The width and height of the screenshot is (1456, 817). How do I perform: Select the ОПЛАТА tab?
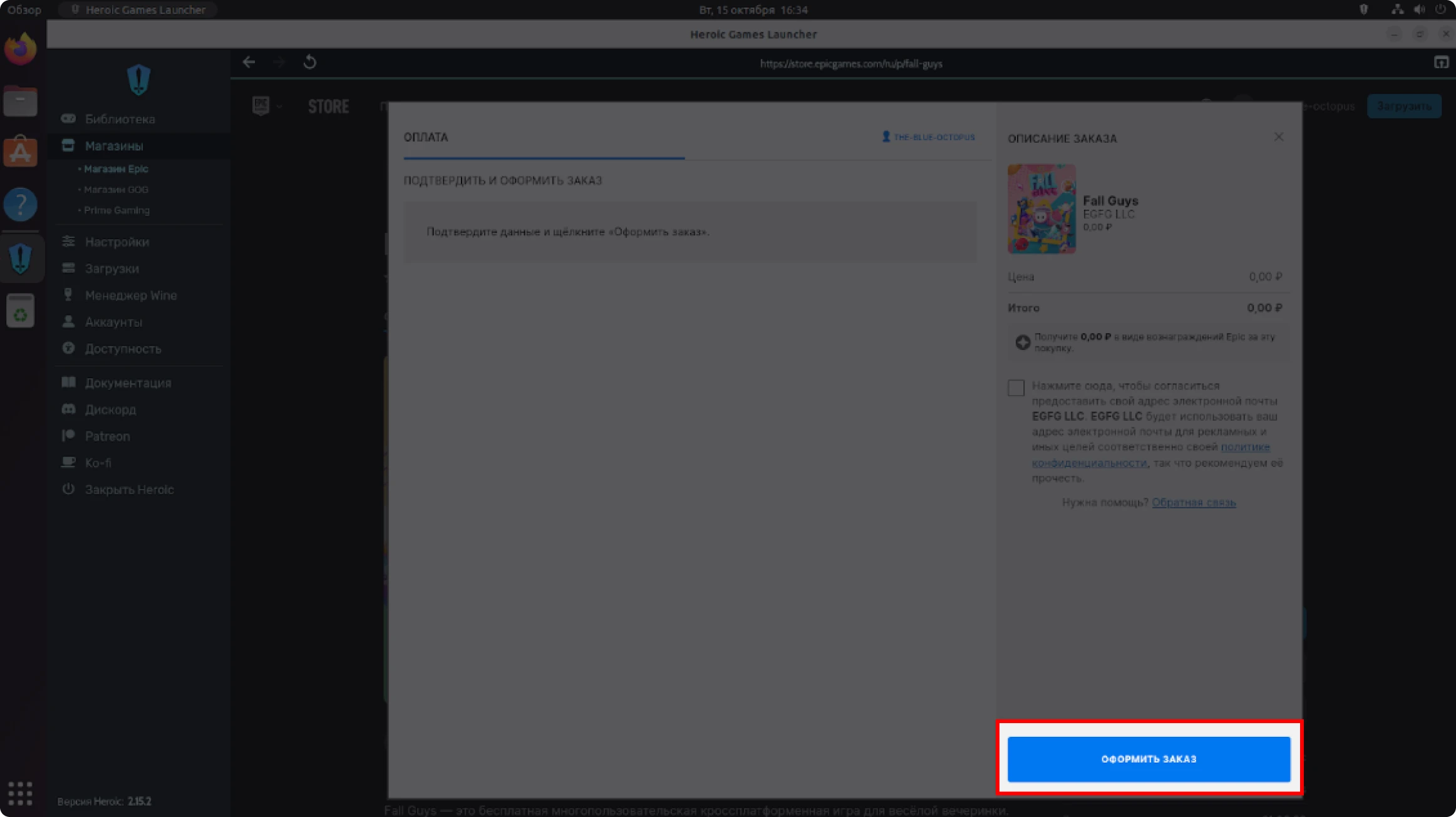(426, 137)
